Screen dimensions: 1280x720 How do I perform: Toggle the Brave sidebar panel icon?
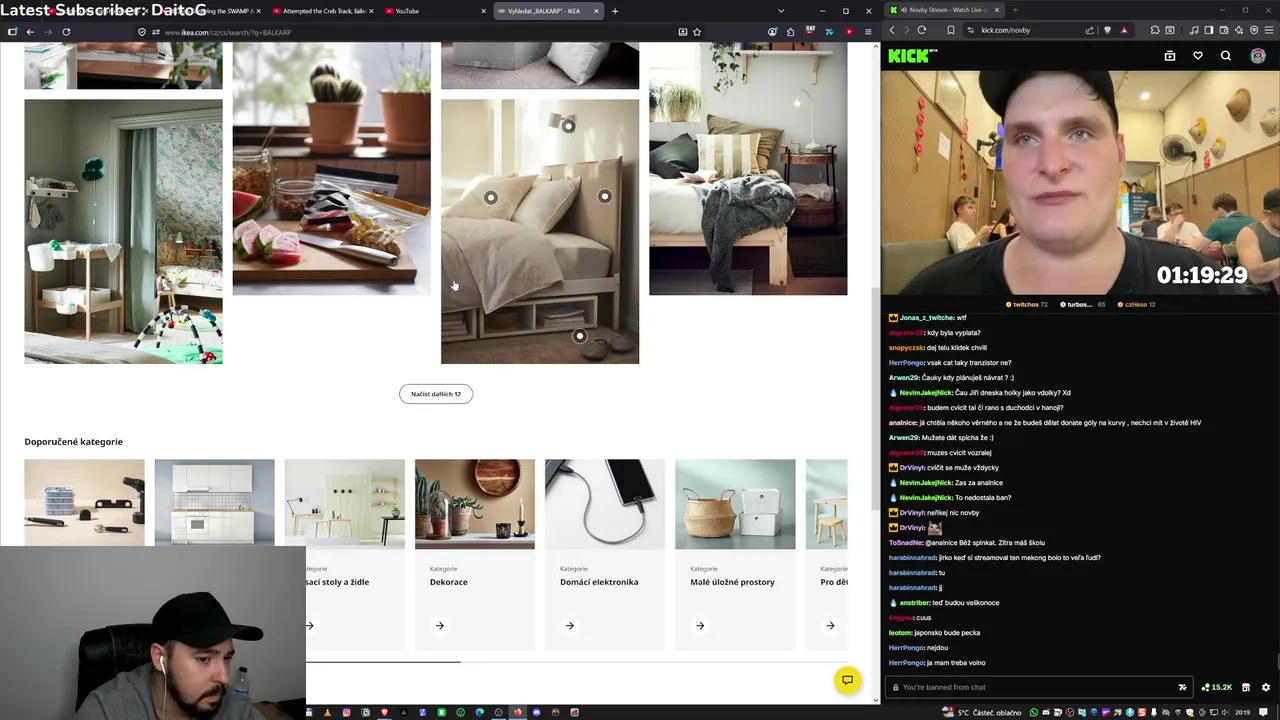coord(1209,30)
